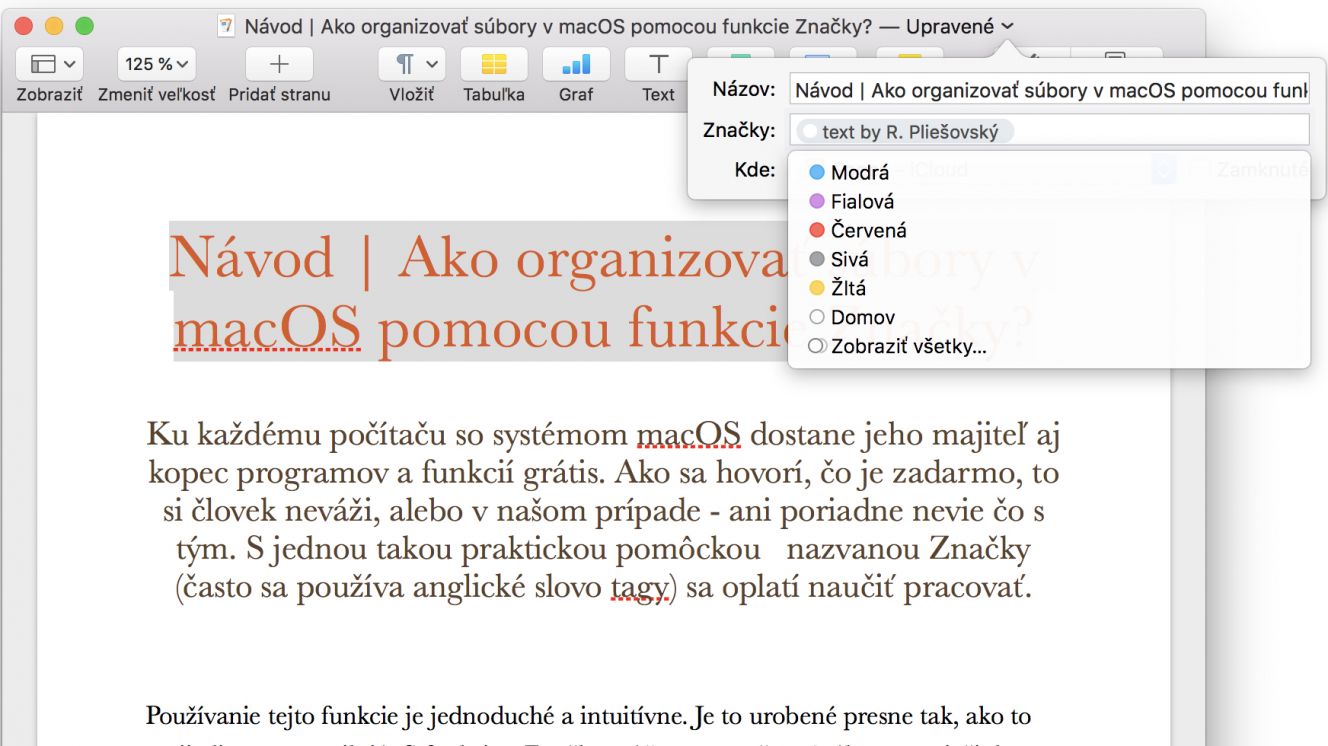Click the orange heading 'Návod | Ako organizovať'
Viewport: 1328px width, 746px height.
(480, 258)
